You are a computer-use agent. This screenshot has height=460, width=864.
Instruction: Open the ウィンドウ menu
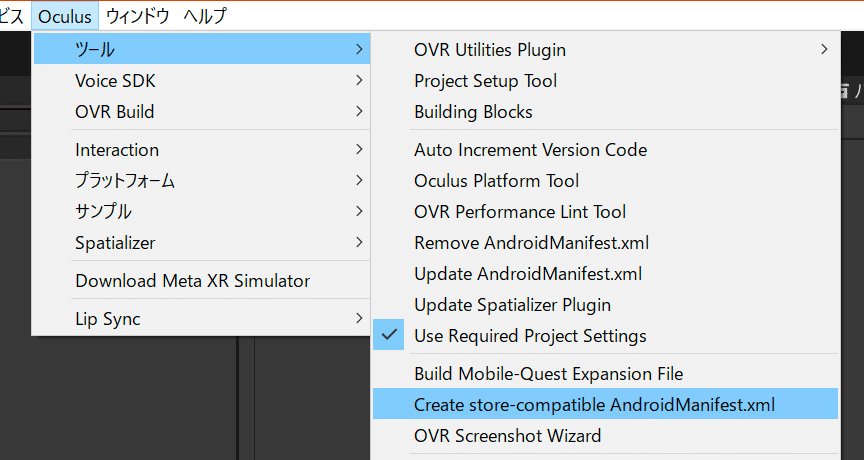tap(138, 16)
